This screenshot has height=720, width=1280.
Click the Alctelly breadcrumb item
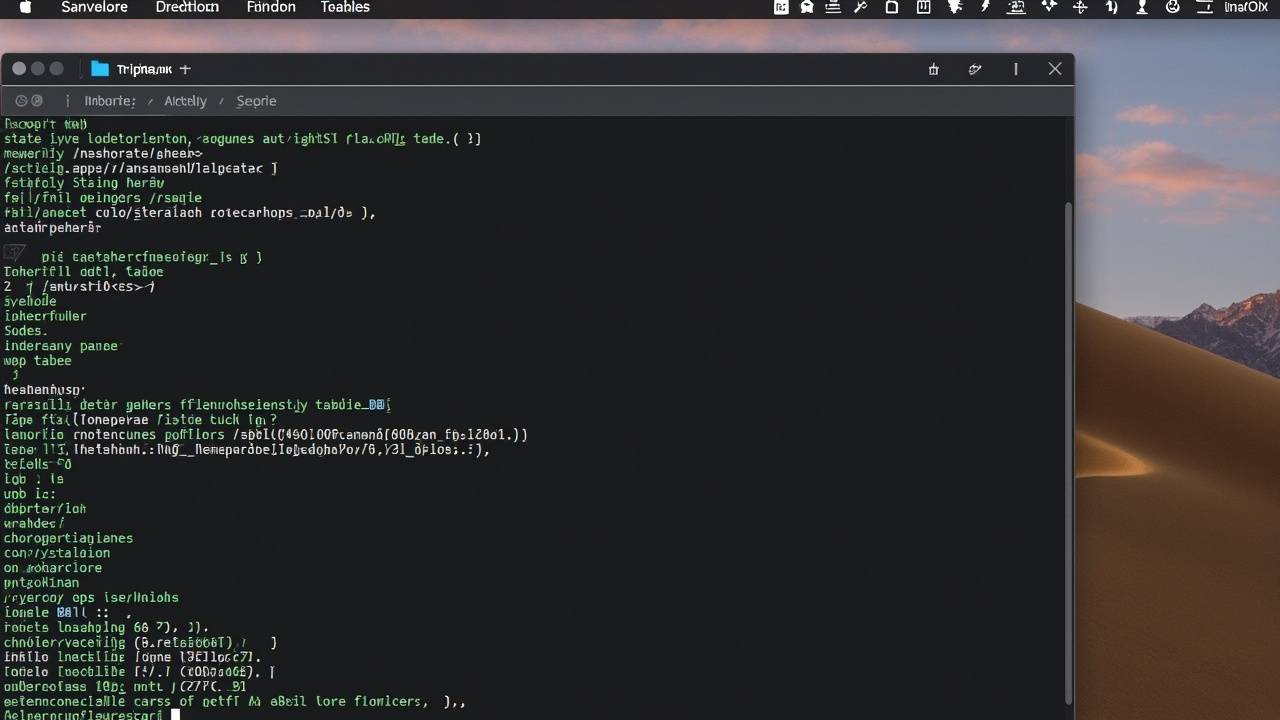185,101
